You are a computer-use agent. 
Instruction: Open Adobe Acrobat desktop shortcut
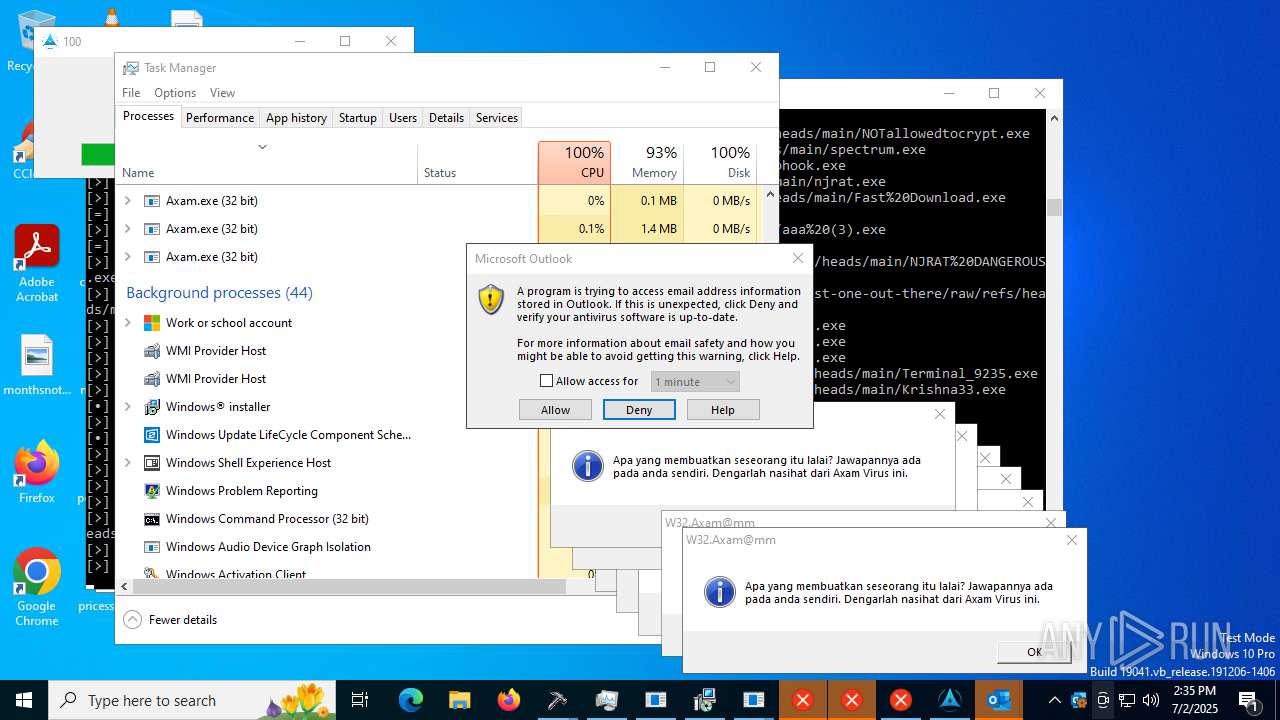point(36,264)
